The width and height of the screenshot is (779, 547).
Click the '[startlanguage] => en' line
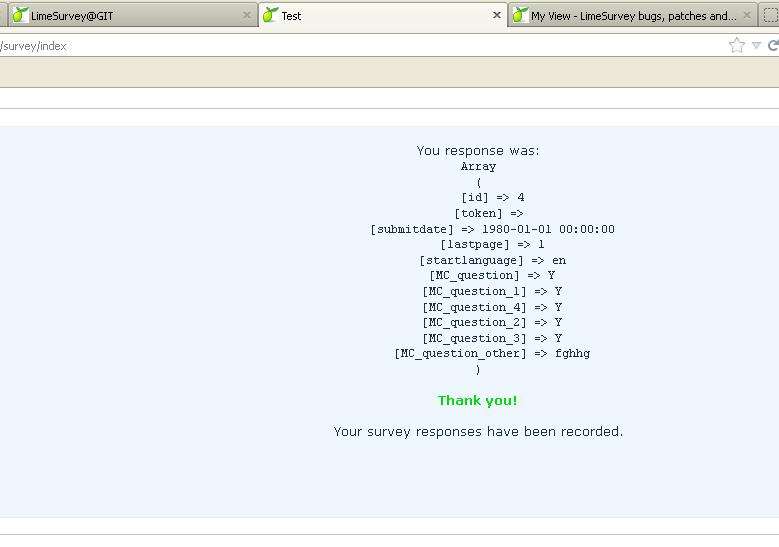click(x=492, y=260)
